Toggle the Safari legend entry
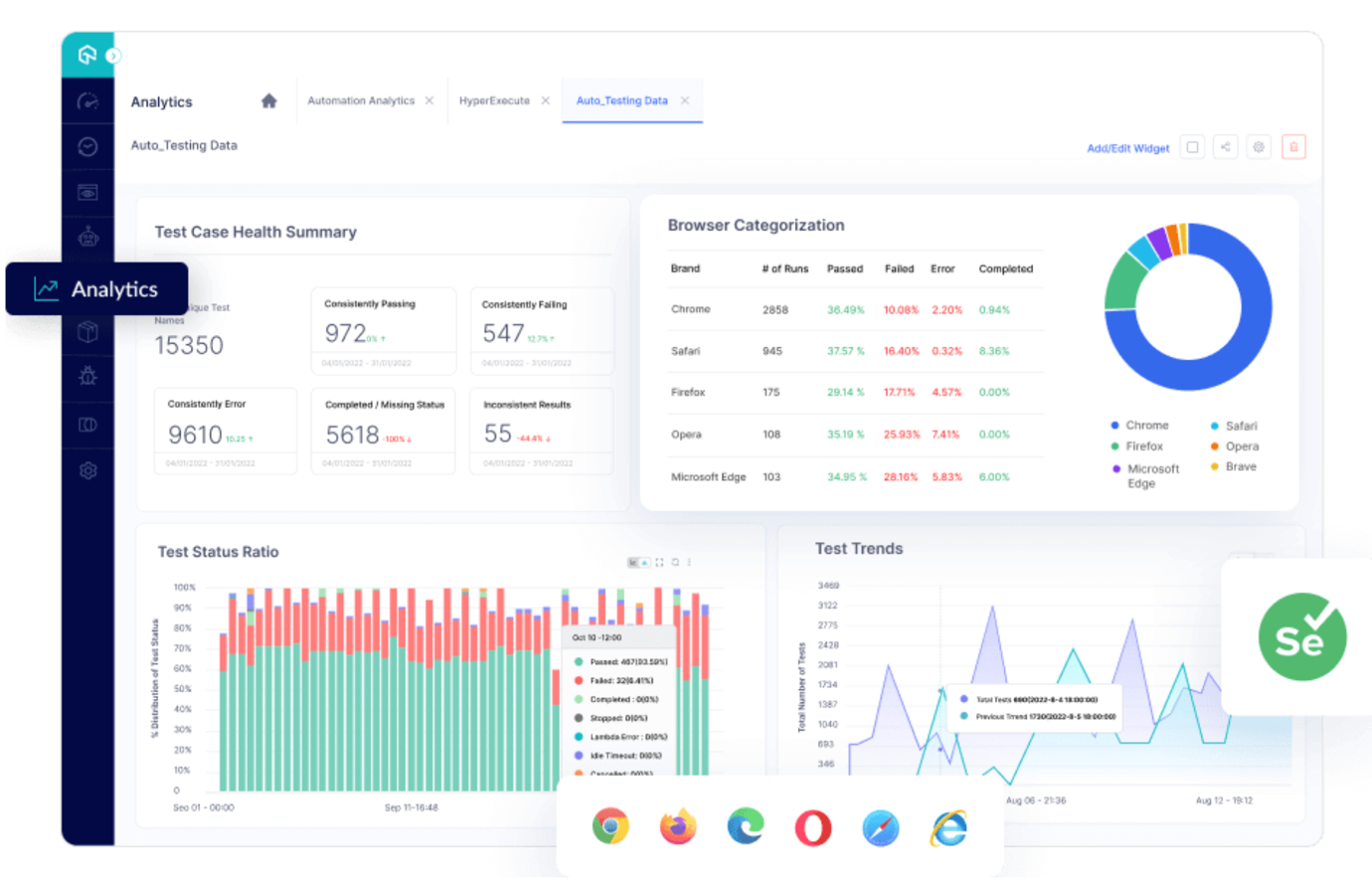1372x891 pixels. 1233,426
